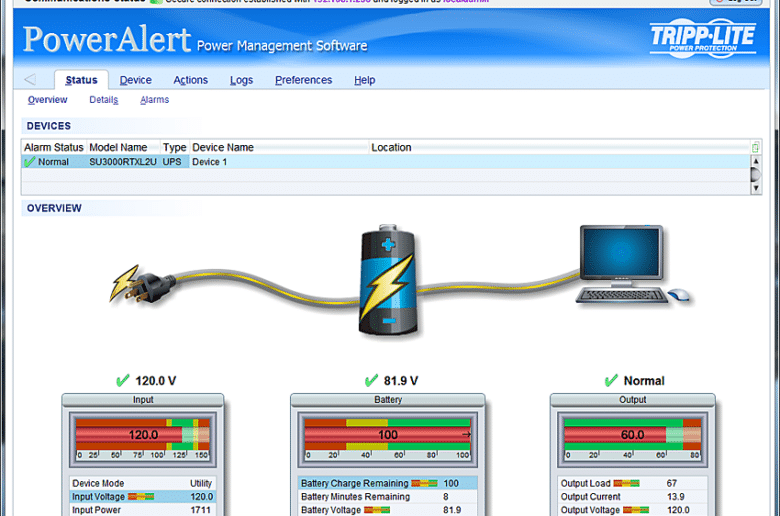Open the Status tab
The height and width of the screenshot is (516, 780).
[x=81, y=80]
